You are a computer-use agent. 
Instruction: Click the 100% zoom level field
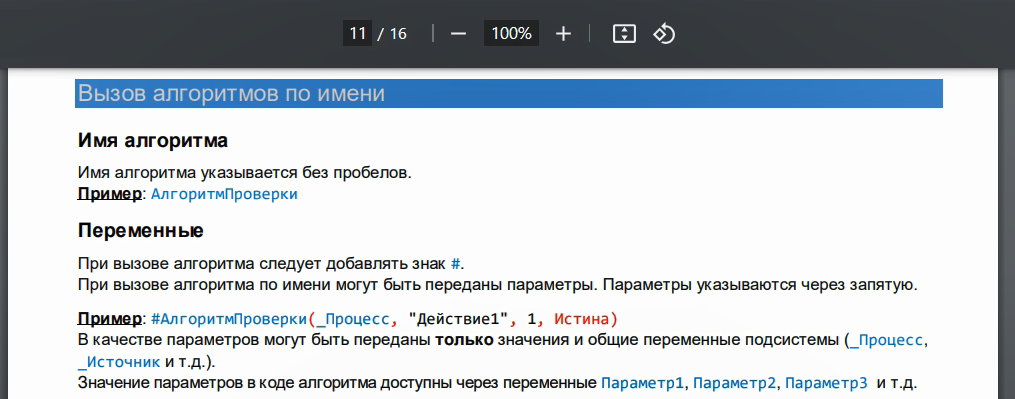pos(511,34)
